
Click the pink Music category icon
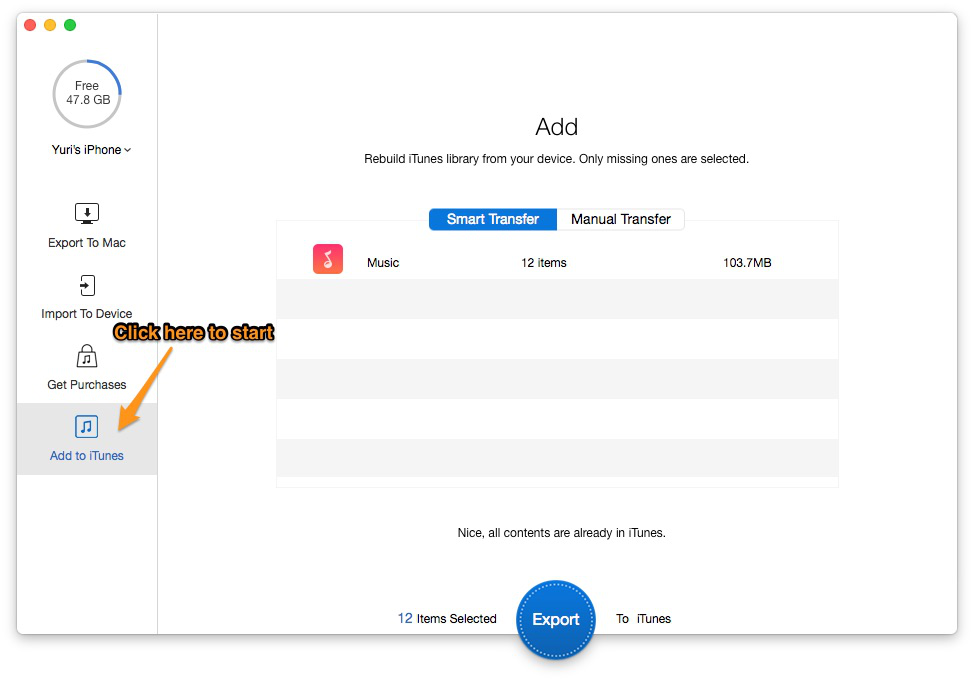[x=328, y=259]
